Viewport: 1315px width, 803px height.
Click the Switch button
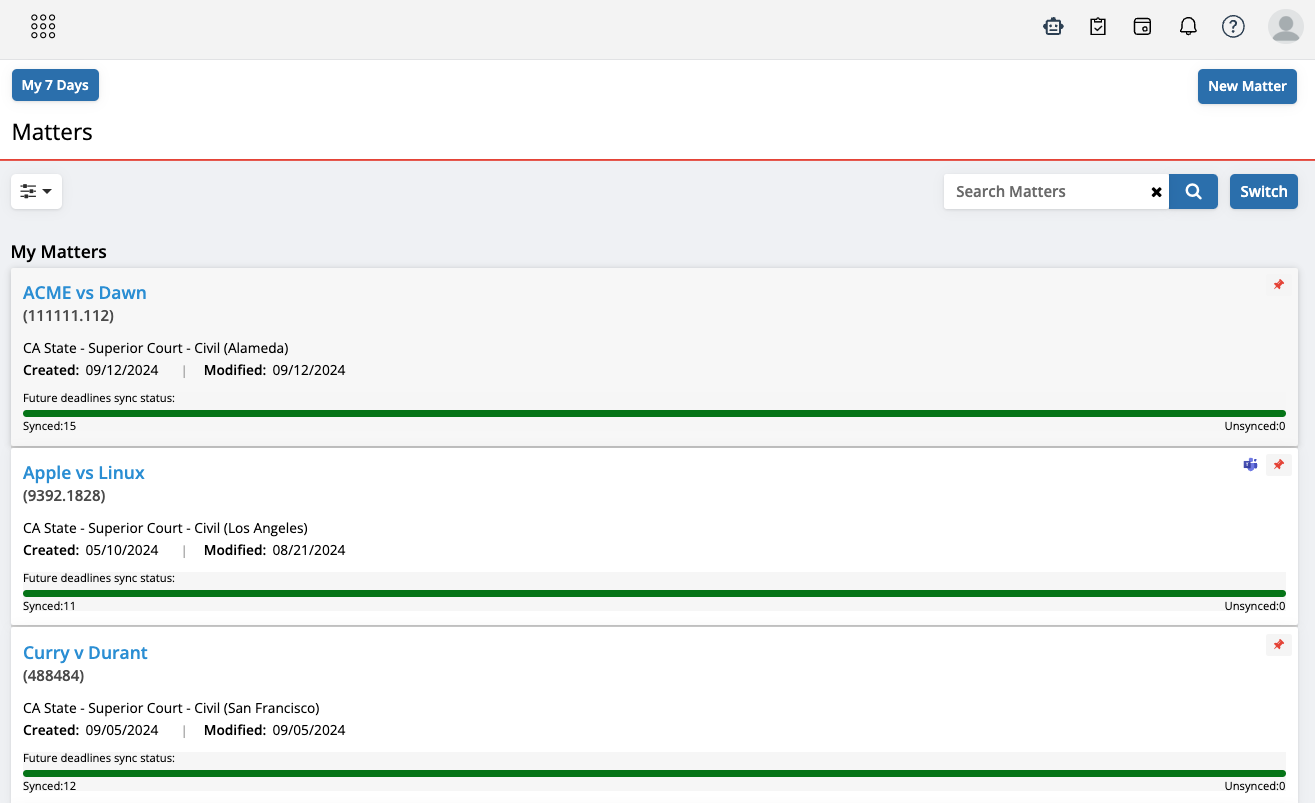click(1264, 192)
